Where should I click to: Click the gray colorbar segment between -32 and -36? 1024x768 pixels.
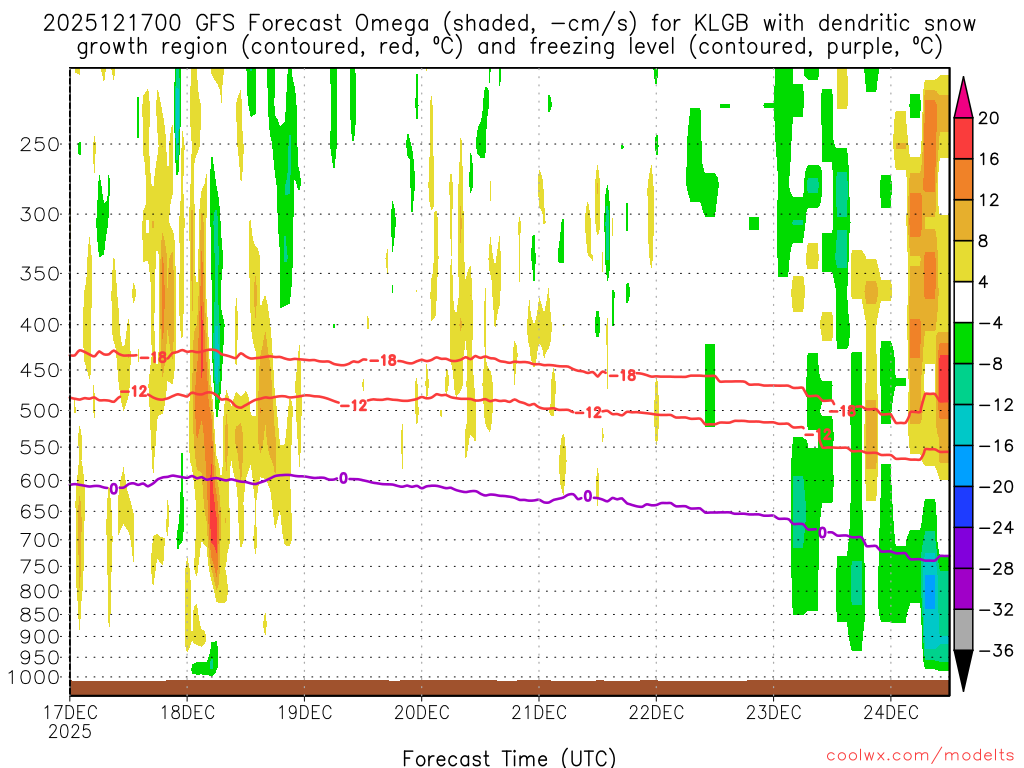[x=963, y=630]
